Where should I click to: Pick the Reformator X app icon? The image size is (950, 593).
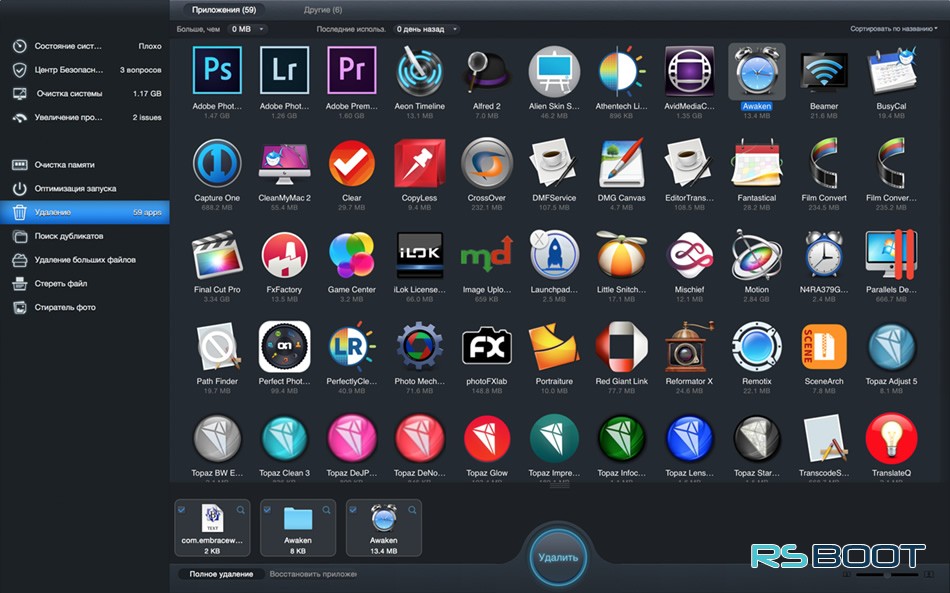[x=689, y=347]
